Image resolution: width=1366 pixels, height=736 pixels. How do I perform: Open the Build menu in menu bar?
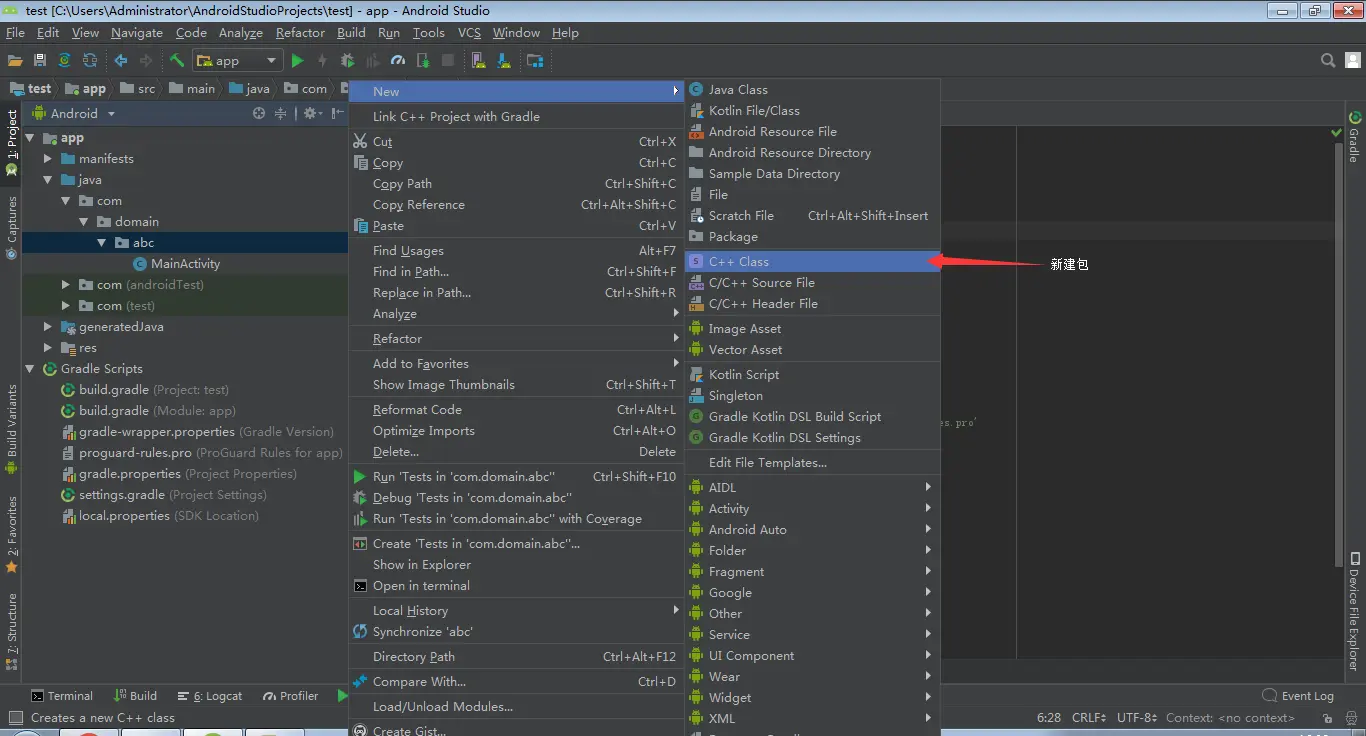click(x=351, y=33)
